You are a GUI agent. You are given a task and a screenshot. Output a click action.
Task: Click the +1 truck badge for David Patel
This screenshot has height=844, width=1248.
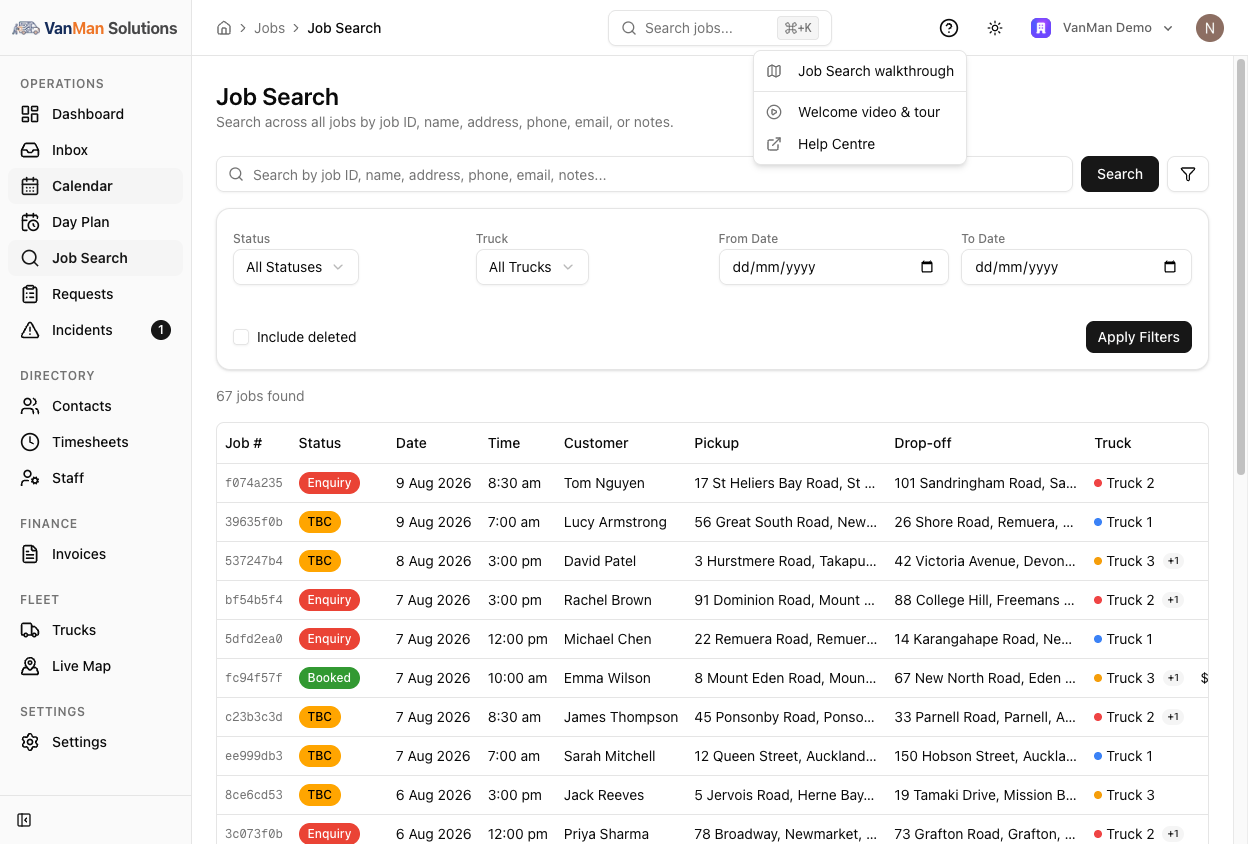1174,561
